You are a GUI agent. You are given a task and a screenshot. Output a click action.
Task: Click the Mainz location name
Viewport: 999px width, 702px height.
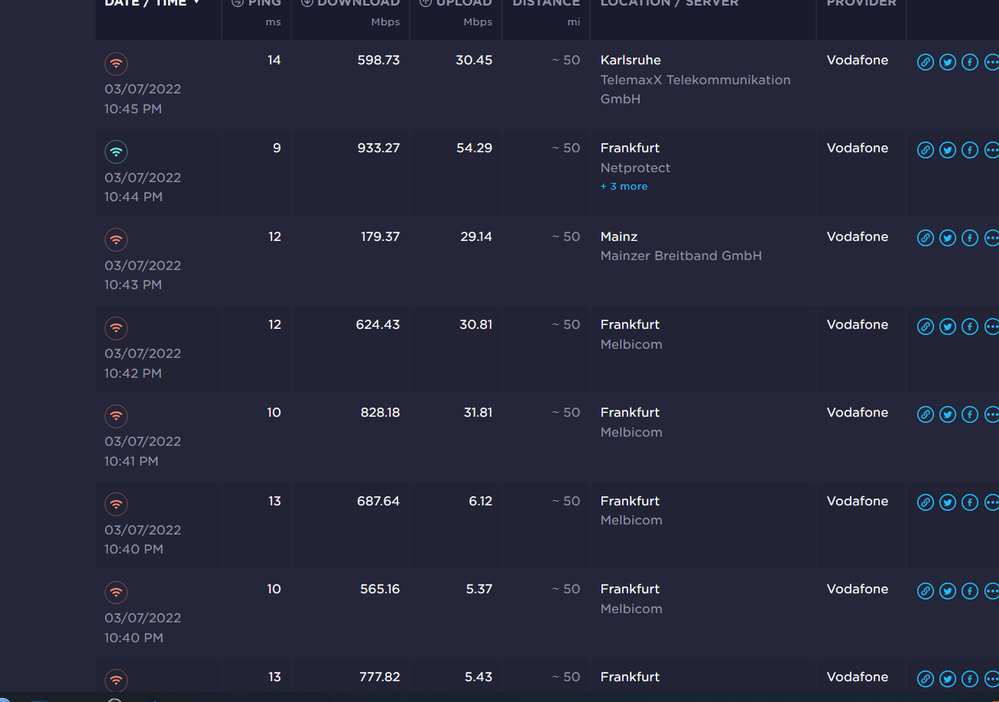point(619,236)
